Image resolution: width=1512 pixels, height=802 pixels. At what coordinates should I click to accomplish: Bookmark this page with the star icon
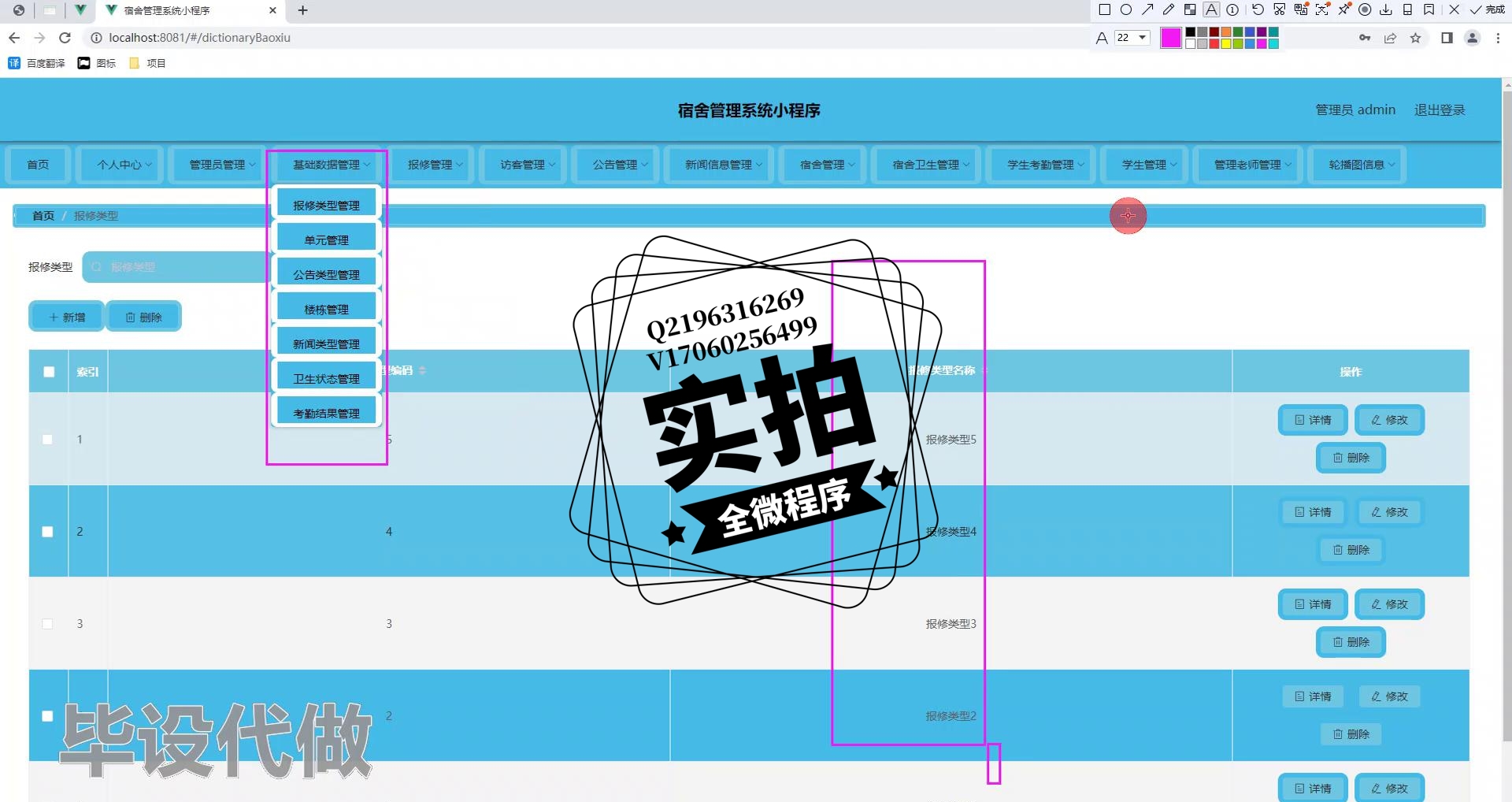[x=1416, y=38]
